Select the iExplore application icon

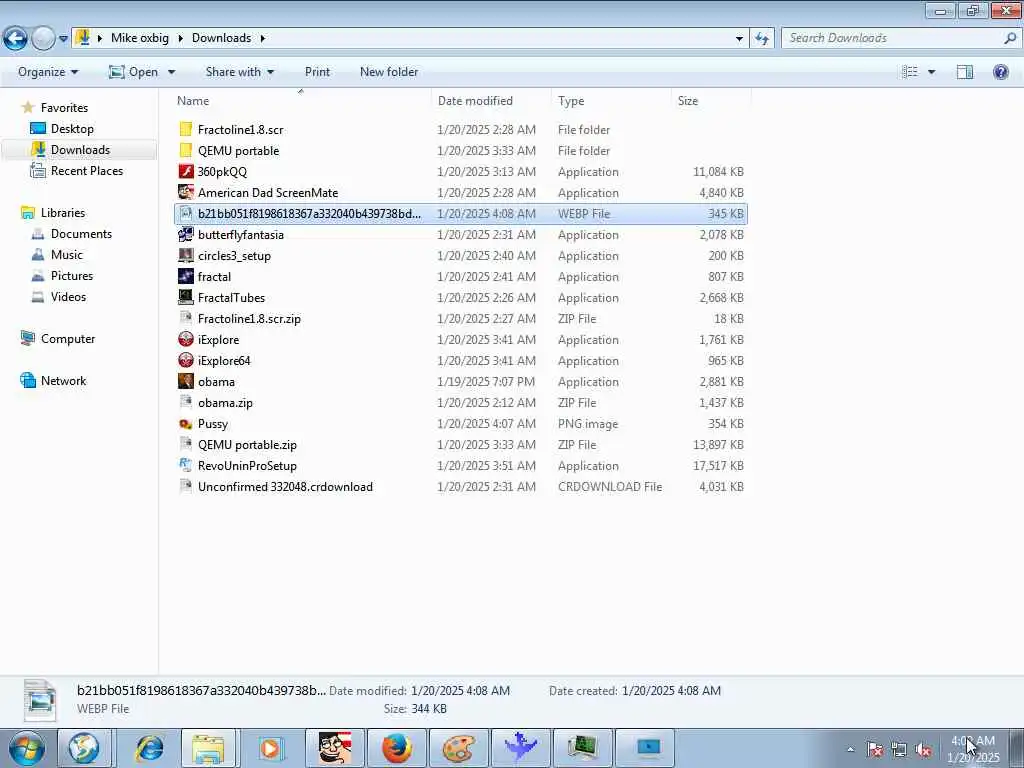[186, 339]
